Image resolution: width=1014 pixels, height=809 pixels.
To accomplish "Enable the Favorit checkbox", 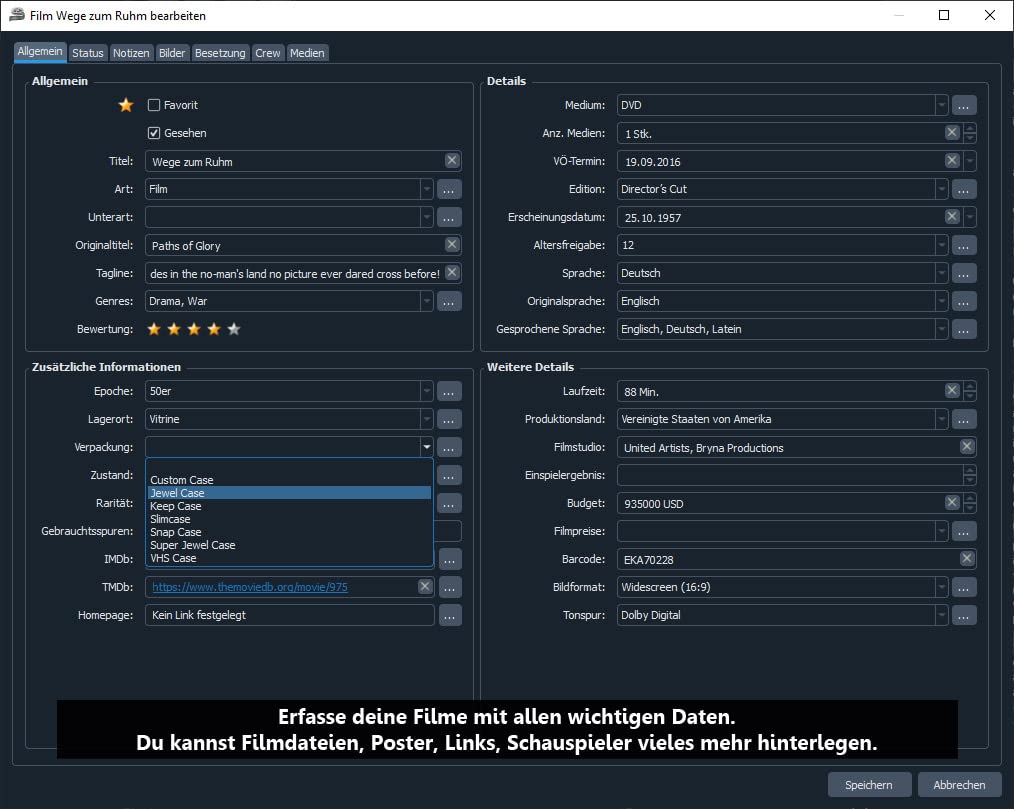I will [x=154, y=105].
